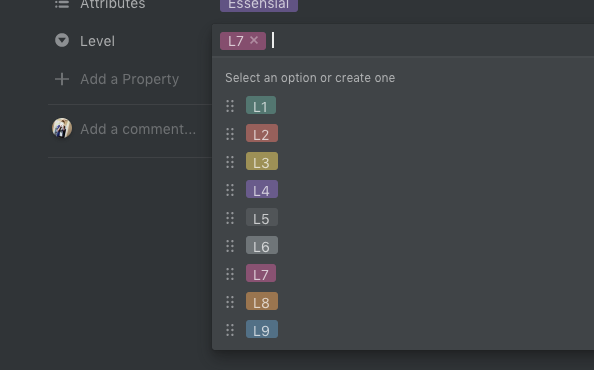Select the blue L9 tag
Viewport: 594px width, 370px height.
pos(262,329)
